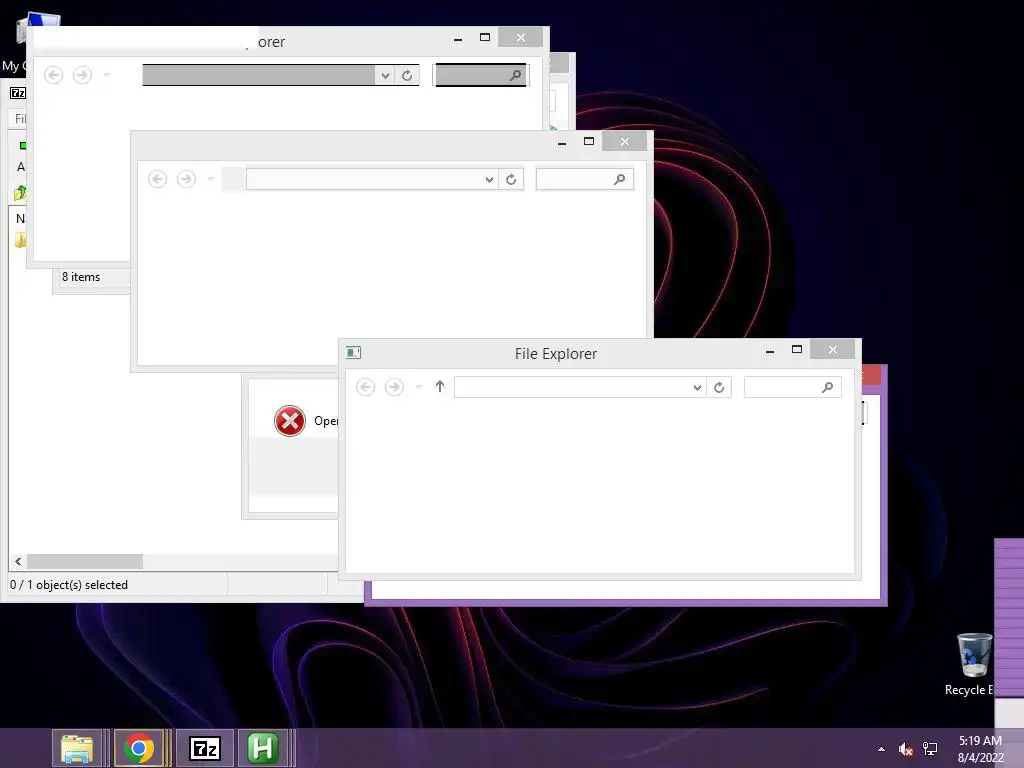The image size is (1024, 768).
Task: Click search box in titled File Explorer window
Action: pyautogui.click(x=793, y=387)
